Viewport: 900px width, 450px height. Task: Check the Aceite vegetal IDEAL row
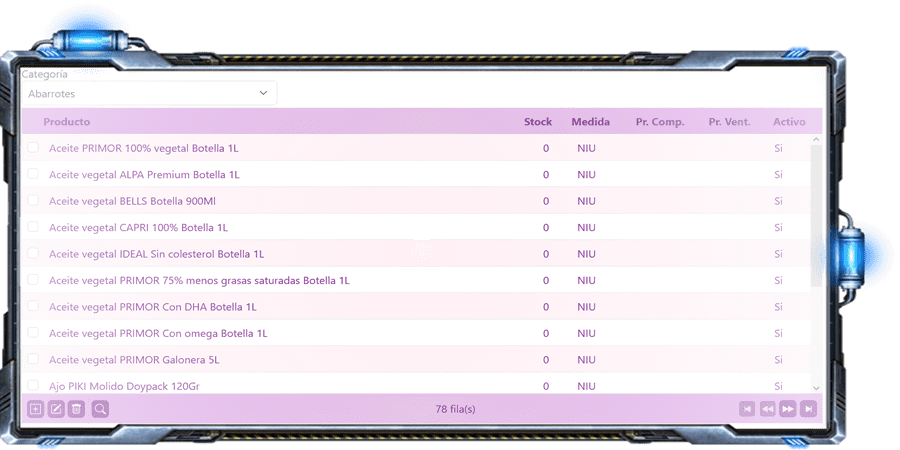click(x=33, y=253)
